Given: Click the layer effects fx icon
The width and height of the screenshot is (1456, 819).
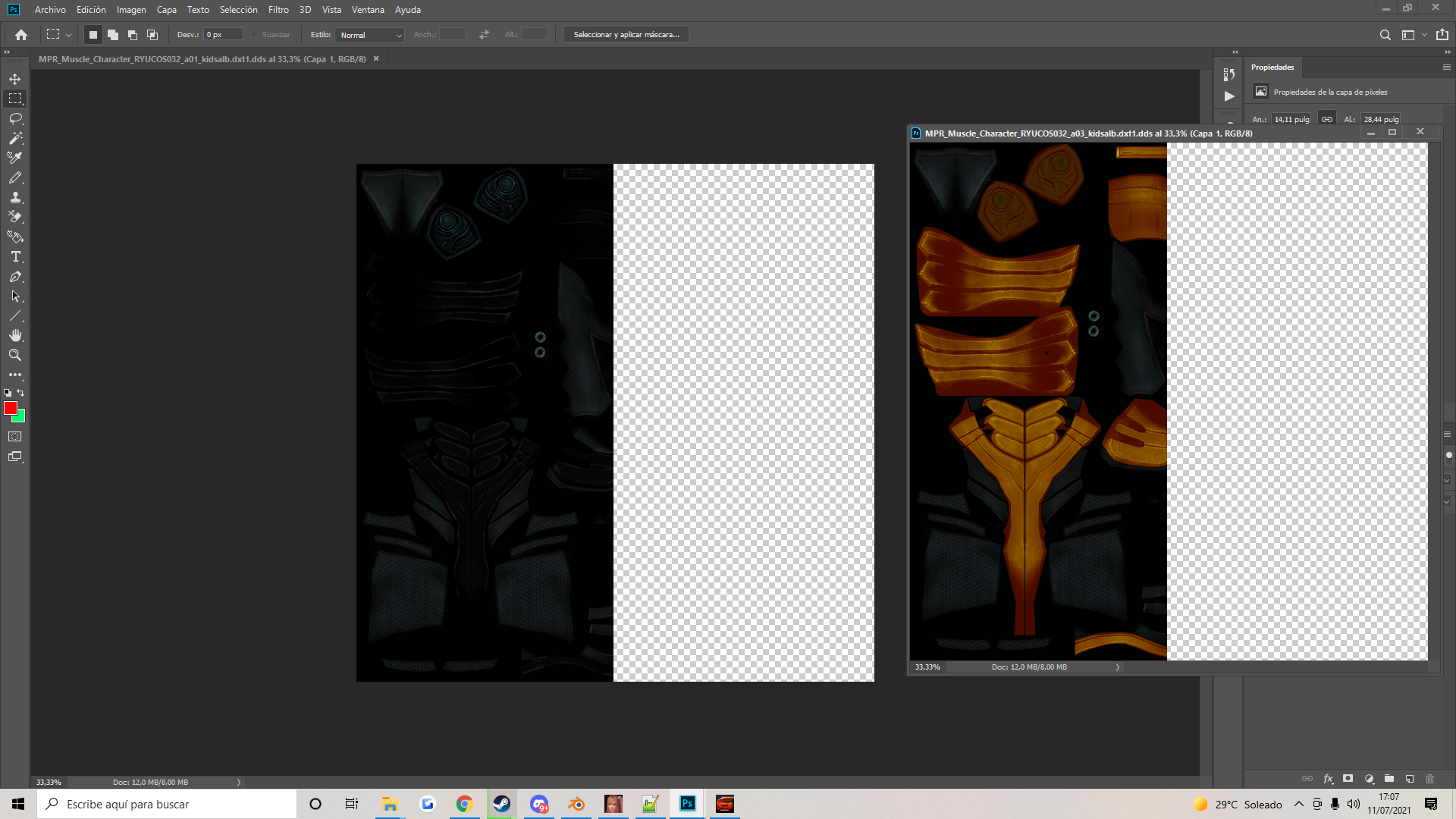Looking at the screenshot, I should (1328, 779).
